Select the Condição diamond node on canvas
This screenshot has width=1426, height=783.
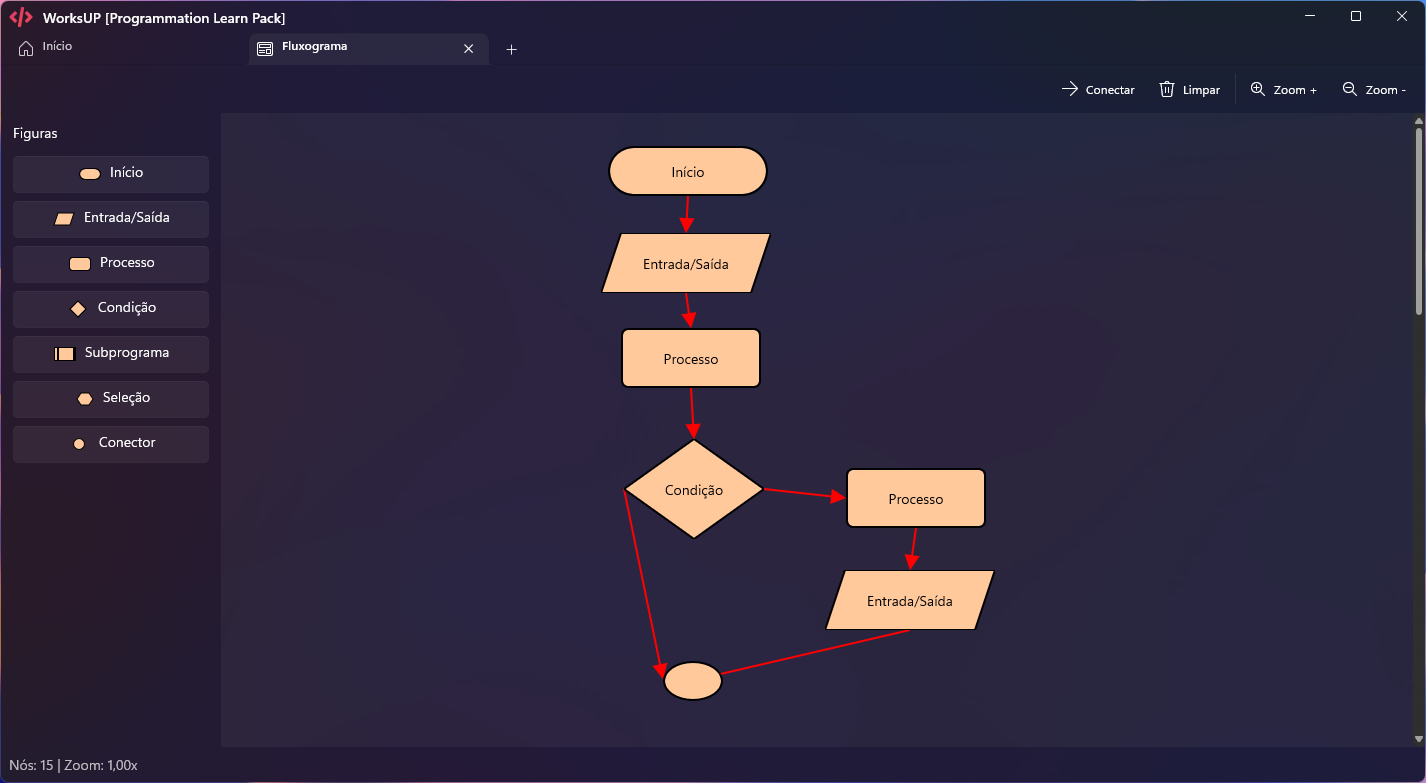point(693,489)
